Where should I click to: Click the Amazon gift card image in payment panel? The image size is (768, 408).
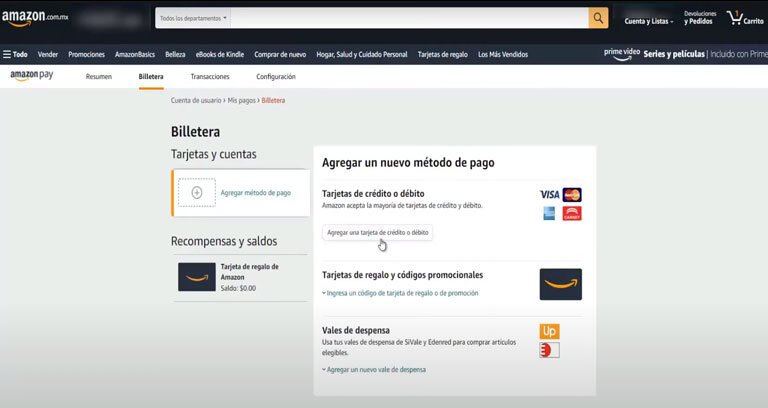pyautogui.click(x=561, y=284)
